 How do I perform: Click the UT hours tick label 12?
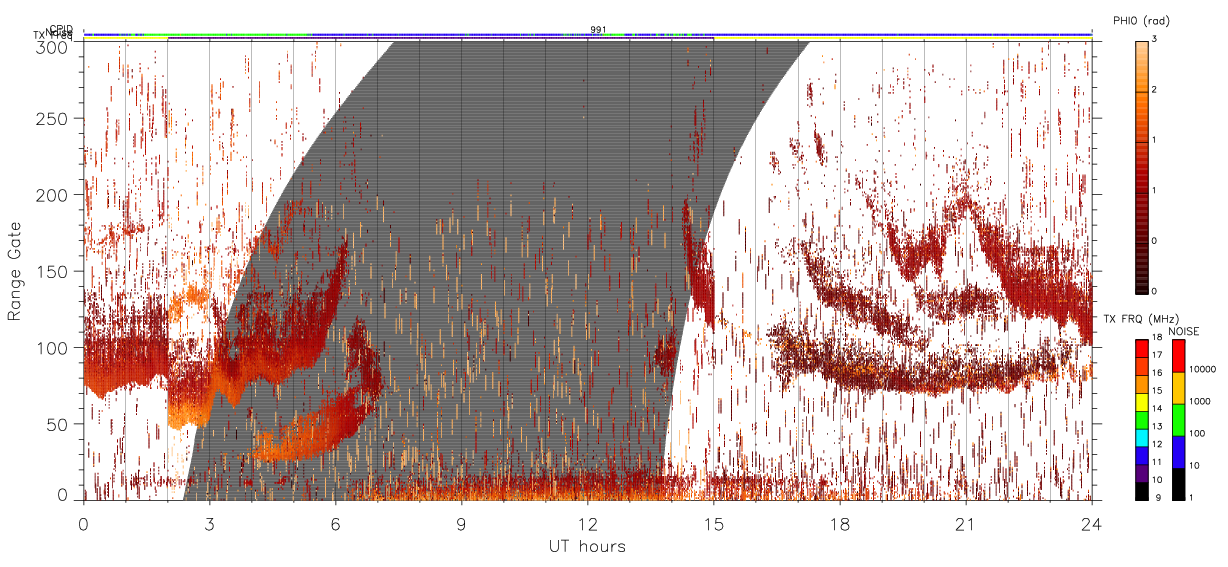(587, 523)
